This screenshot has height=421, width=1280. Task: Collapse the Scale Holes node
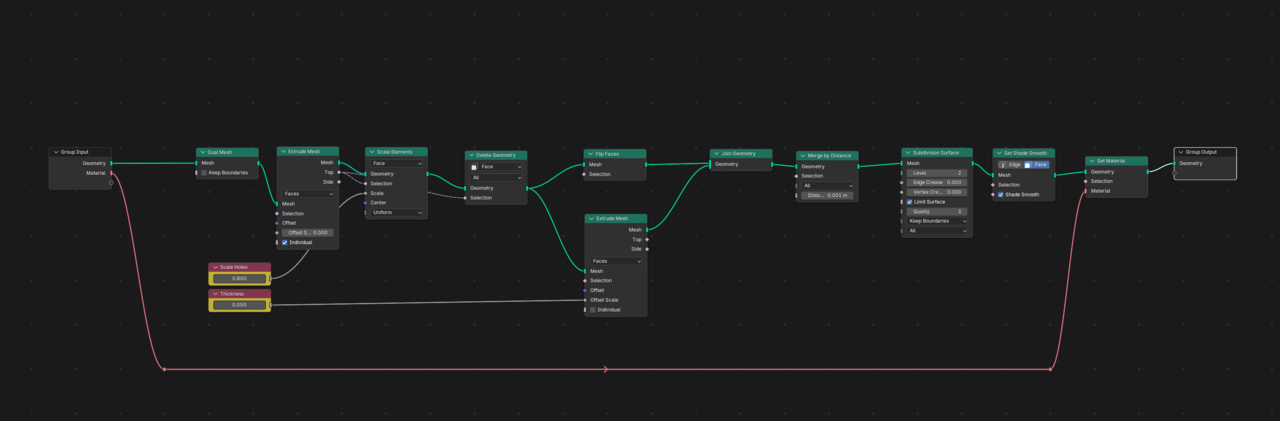[214, 267]
